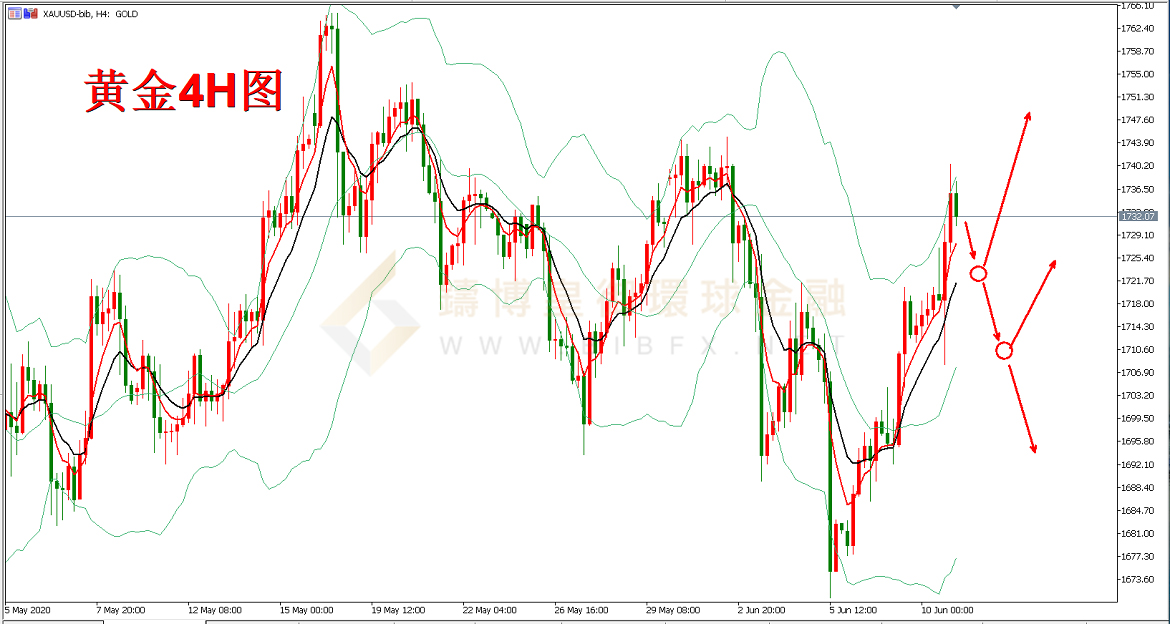Click the 5 Jun 12:00 time axis label
1170x624 pixels.
855,609
